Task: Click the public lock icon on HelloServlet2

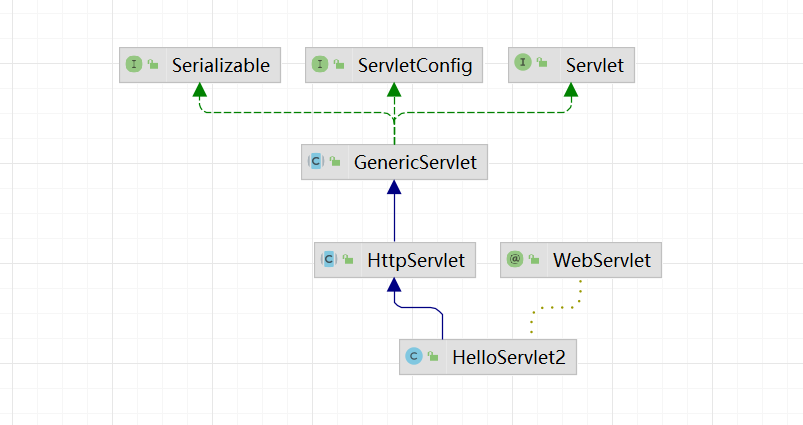Action: (433, 356)
